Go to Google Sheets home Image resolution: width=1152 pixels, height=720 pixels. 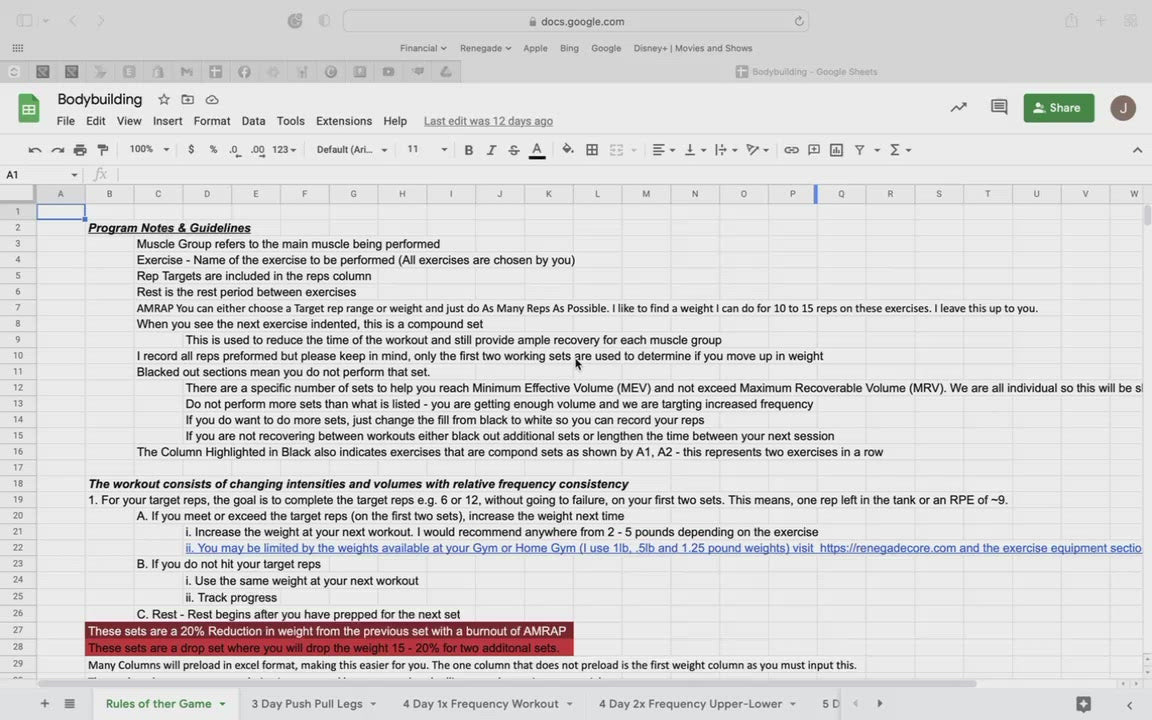pos(29,109)
